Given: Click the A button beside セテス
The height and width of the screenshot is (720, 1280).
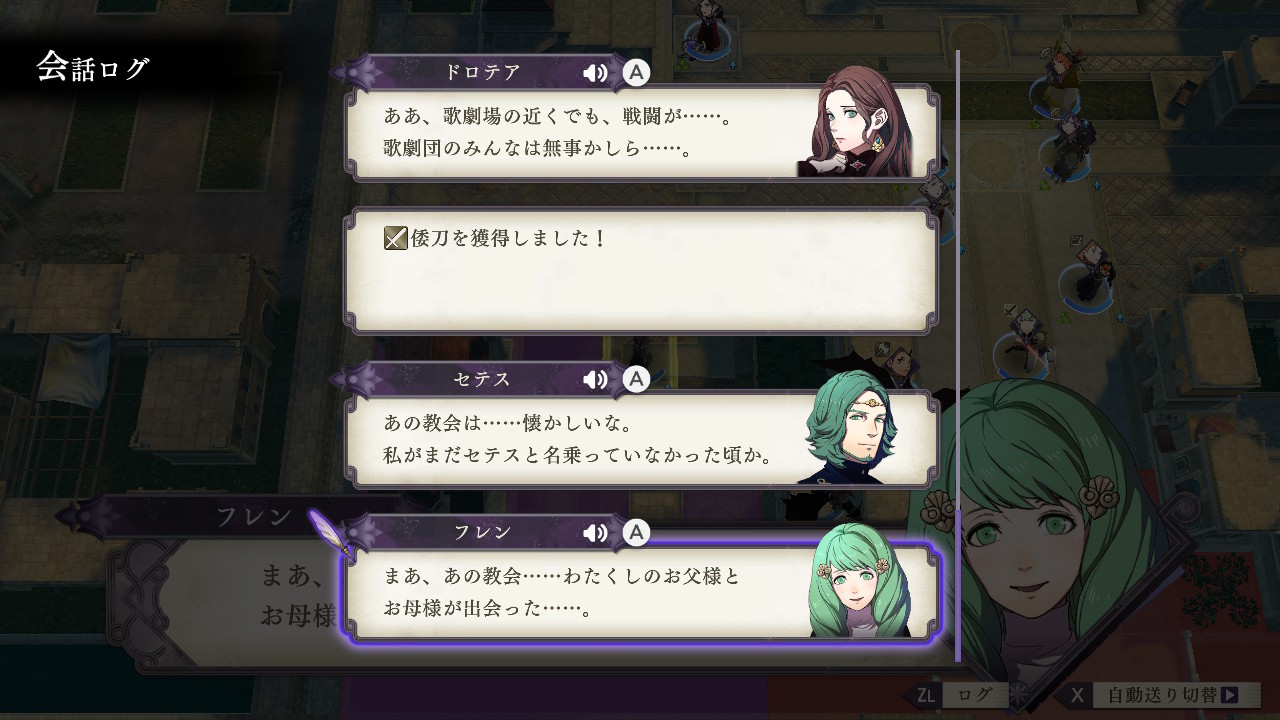Looking at the screenshot, I should [x=636, y=379].
